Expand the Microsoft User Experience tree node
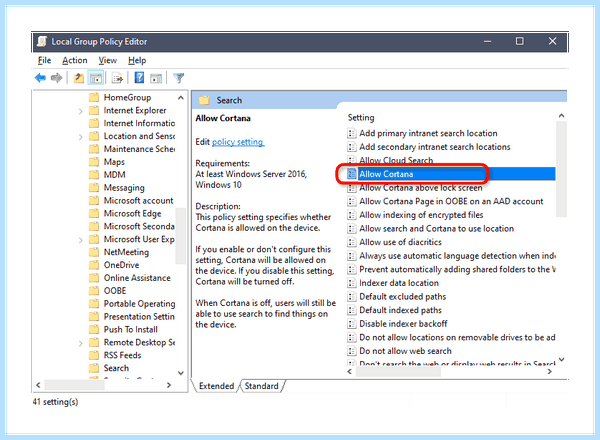The height and width of the screenshot is (440, 600). 80,240
